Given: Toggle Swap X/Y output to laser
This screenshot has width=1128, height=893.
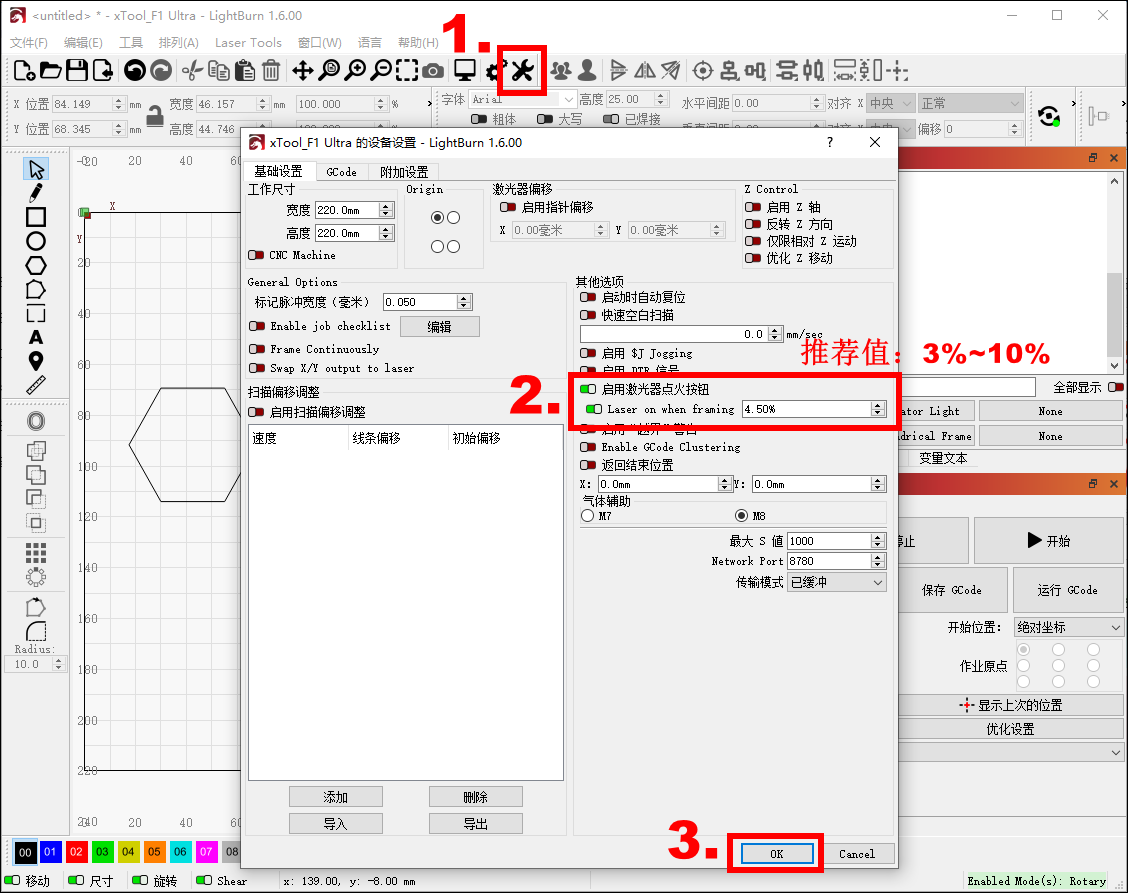Looking at the screenshot, I should pyautogui.click(x=257, y=368).
